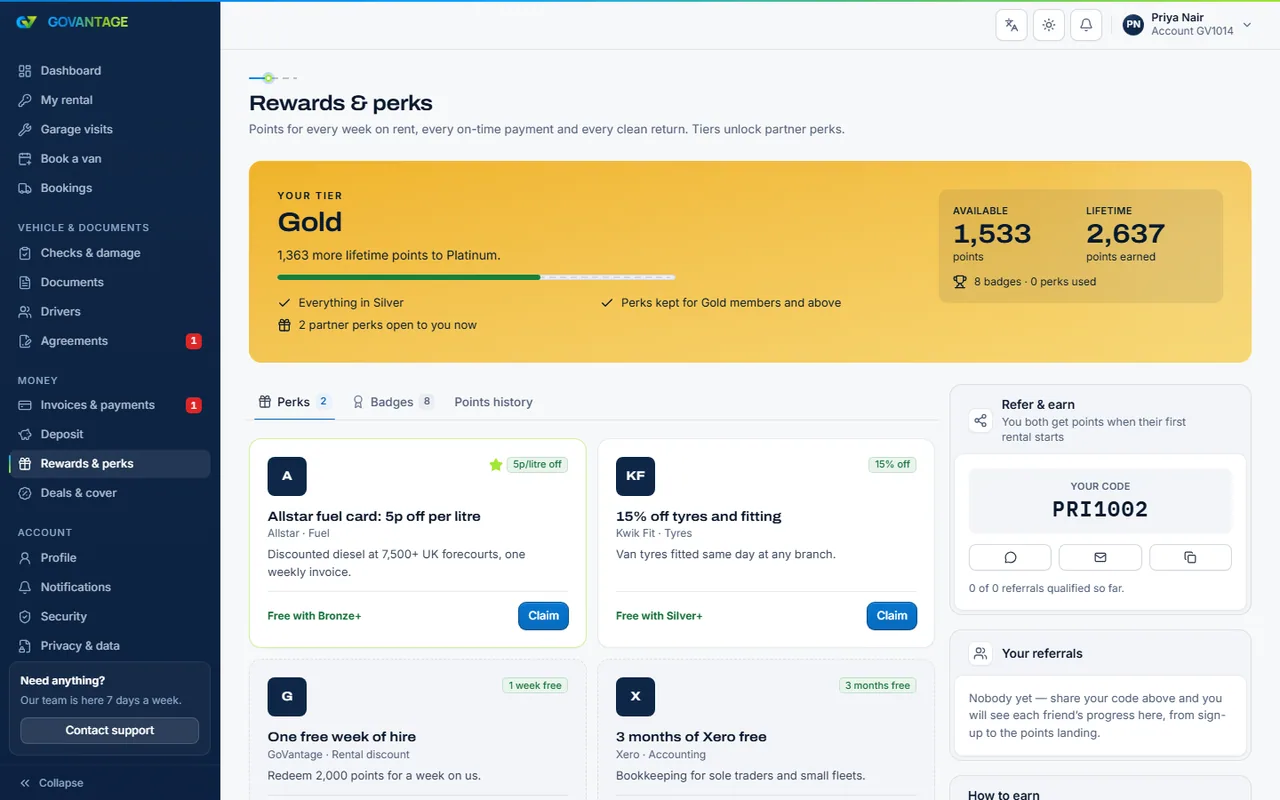The image size is (1280, 800).
Task: Open the One free week of hire card
Action: [x=418, y=729]
